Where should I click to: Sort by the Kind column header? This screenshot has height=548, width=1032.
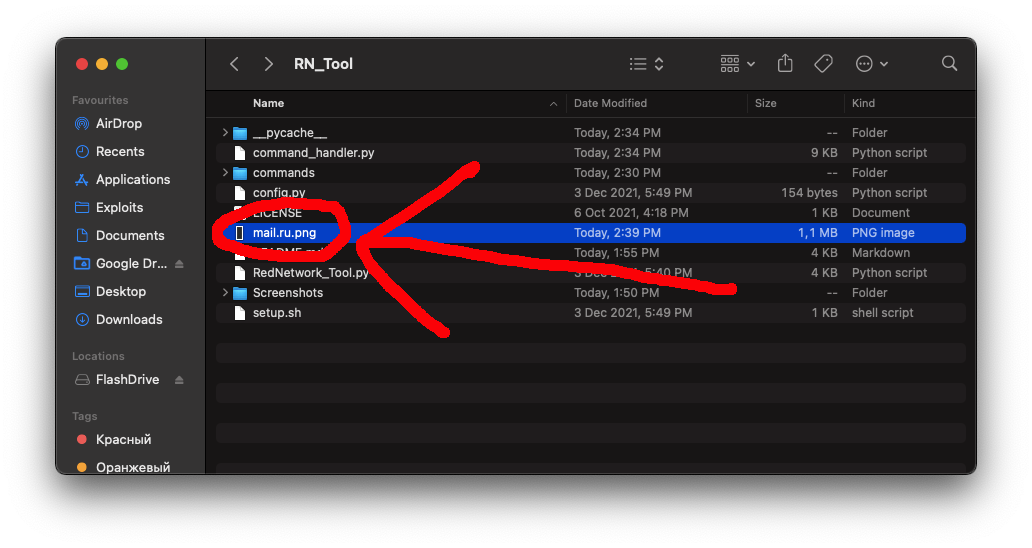point(863,103)
